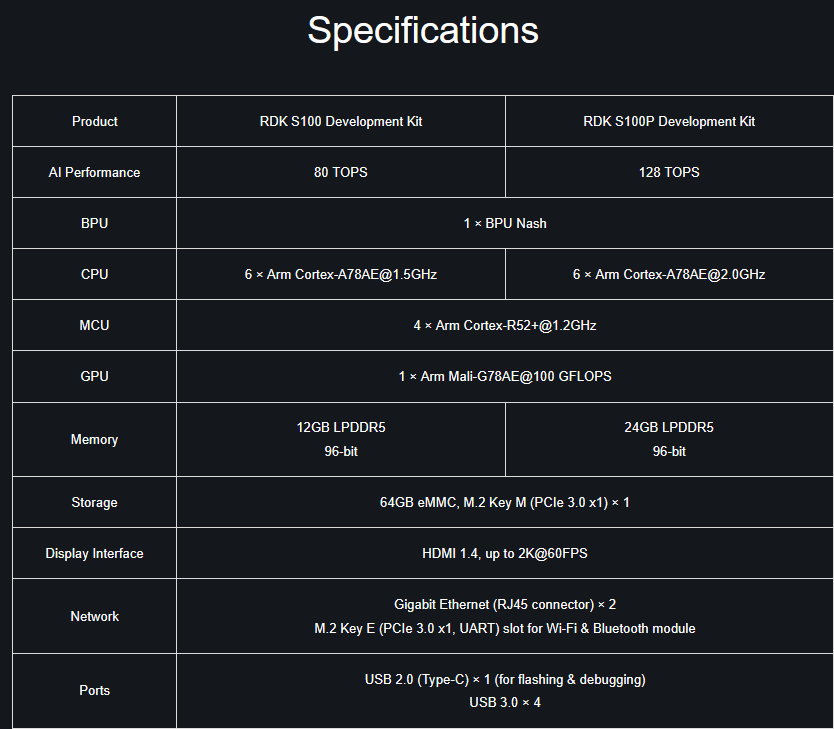Click the 64GB eMMC storage value
834x729 pixels.
(505, 502)
